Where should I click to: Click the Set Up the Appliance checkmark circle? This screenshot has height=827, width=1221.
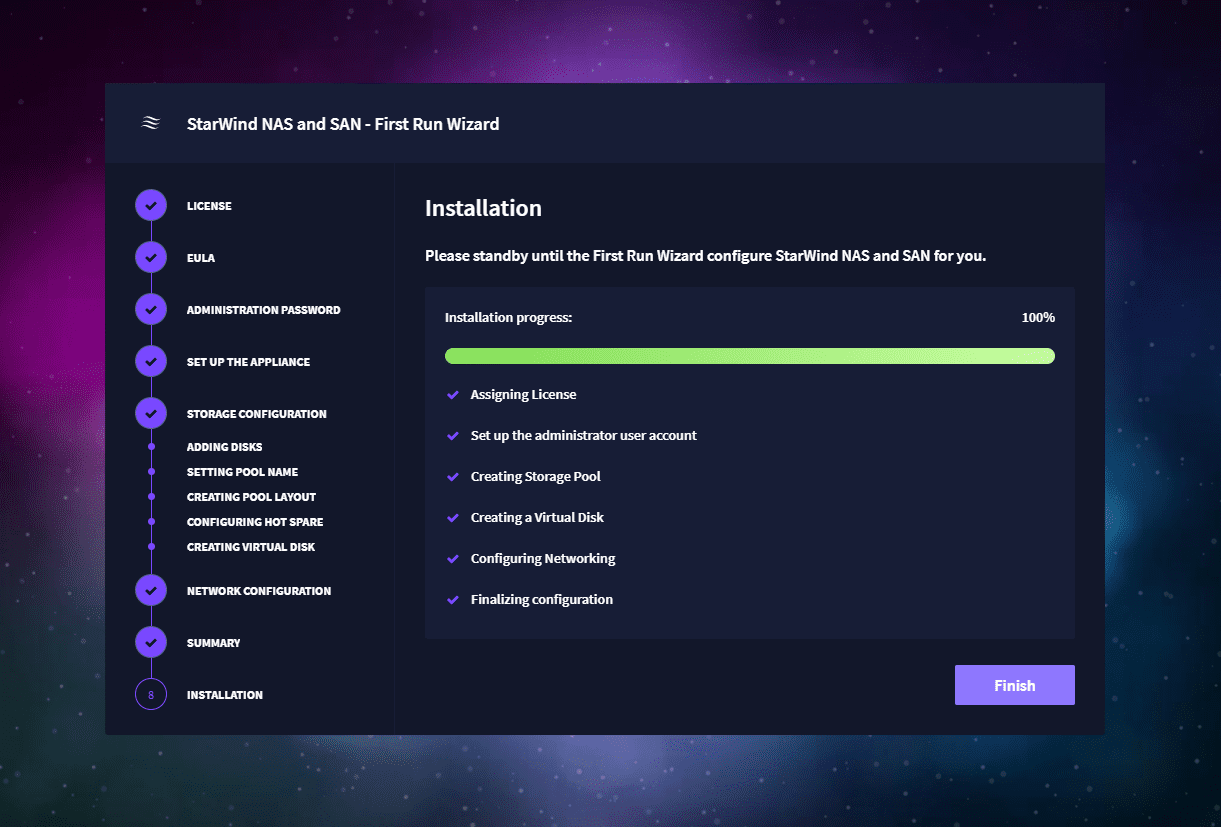pos(151,362)
